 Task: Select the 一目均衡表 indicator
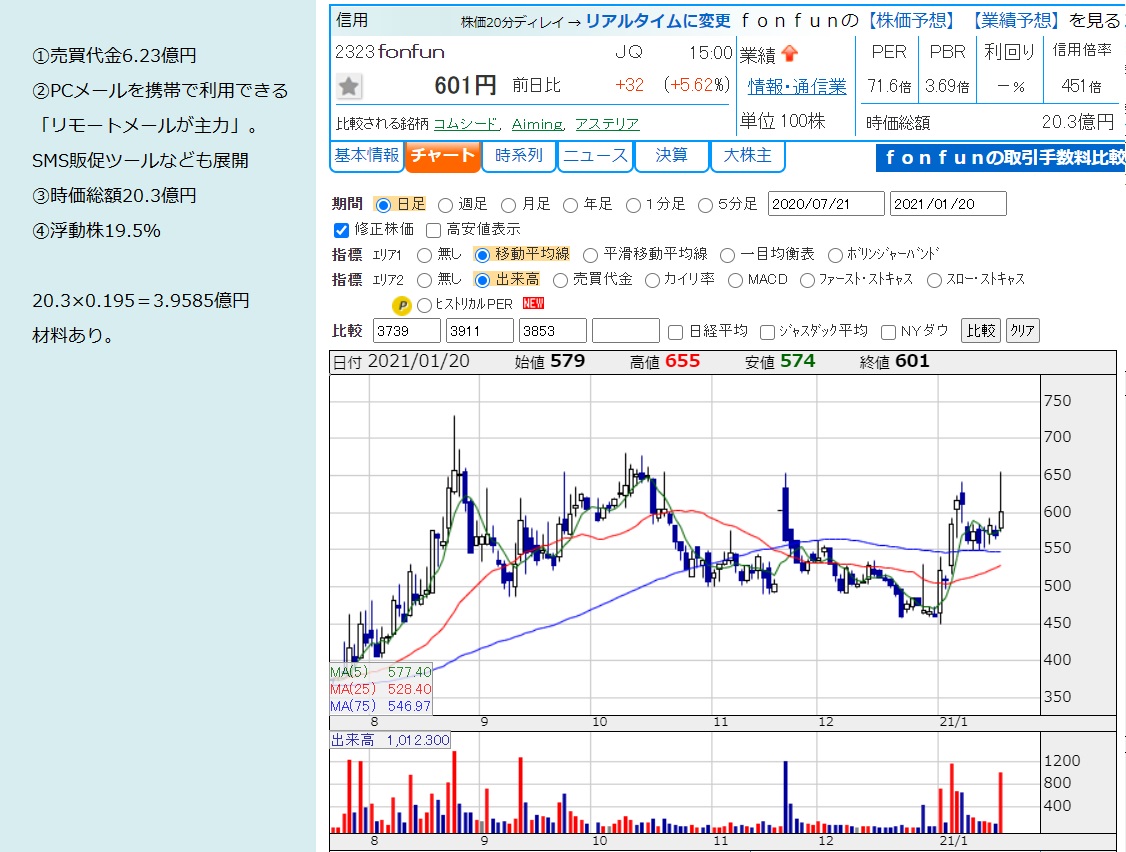click(x=727, y=255)
